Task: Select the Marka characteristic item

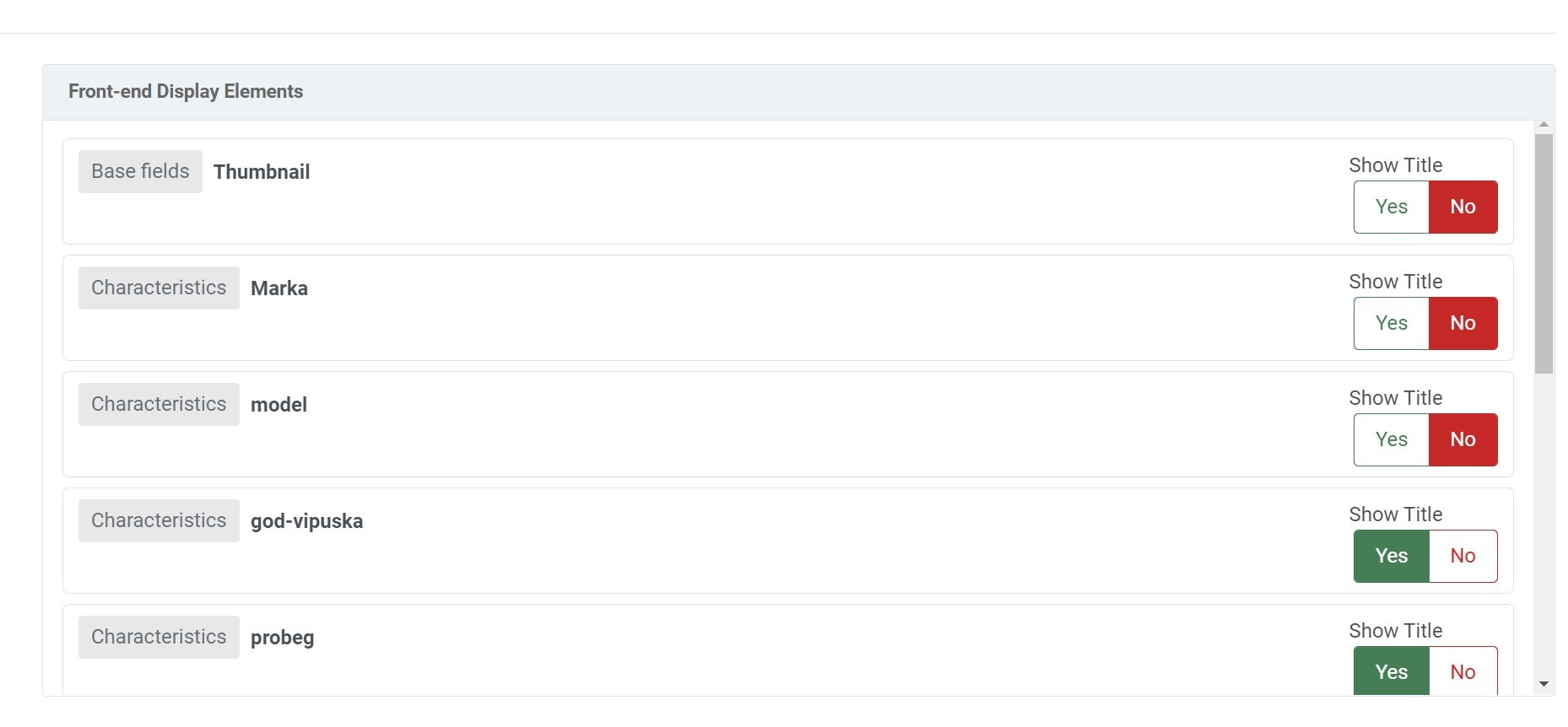Action: [x=279, y=288]
